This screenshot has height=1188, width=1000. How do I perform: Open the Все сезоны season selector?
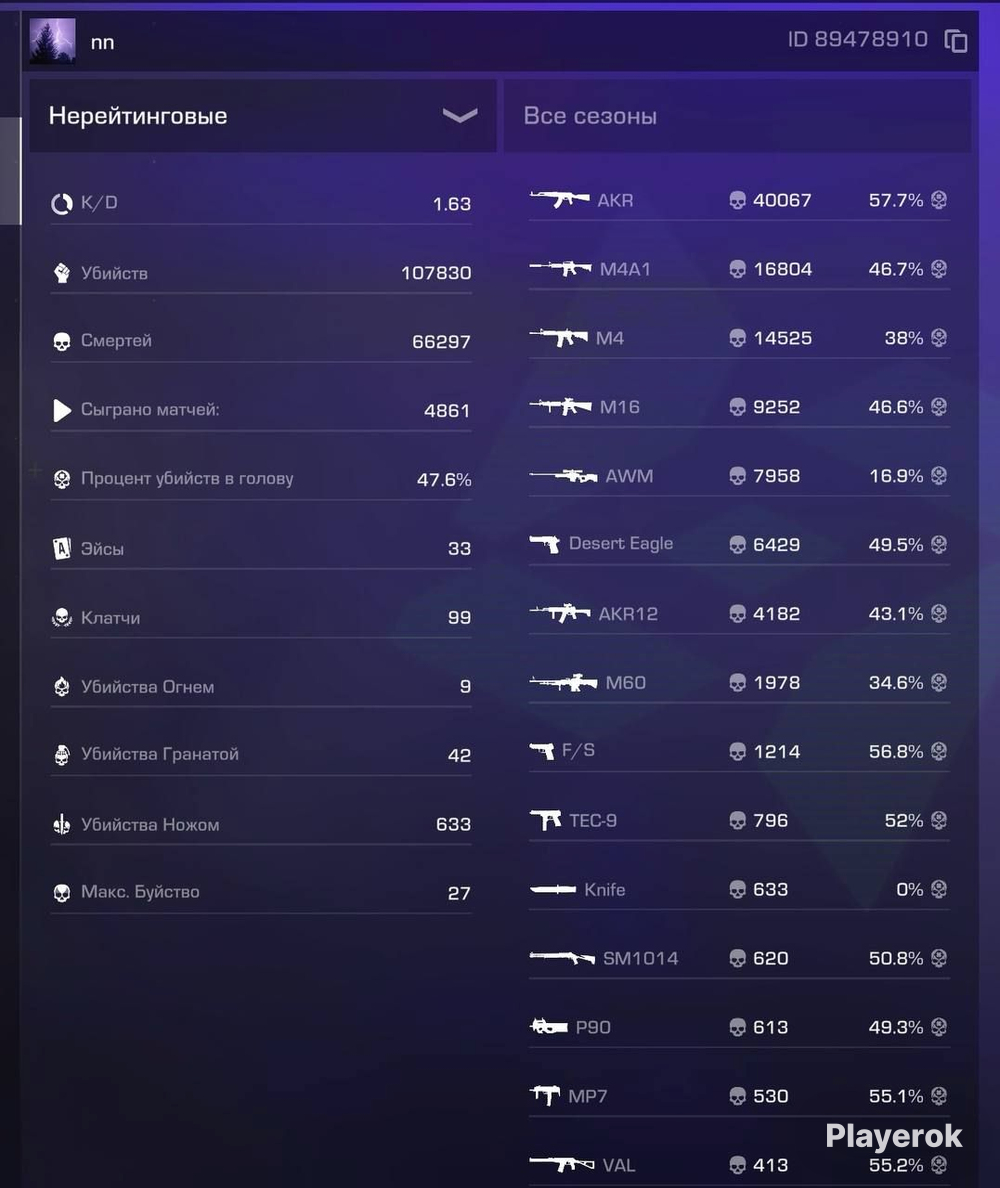tap(738, 116)
